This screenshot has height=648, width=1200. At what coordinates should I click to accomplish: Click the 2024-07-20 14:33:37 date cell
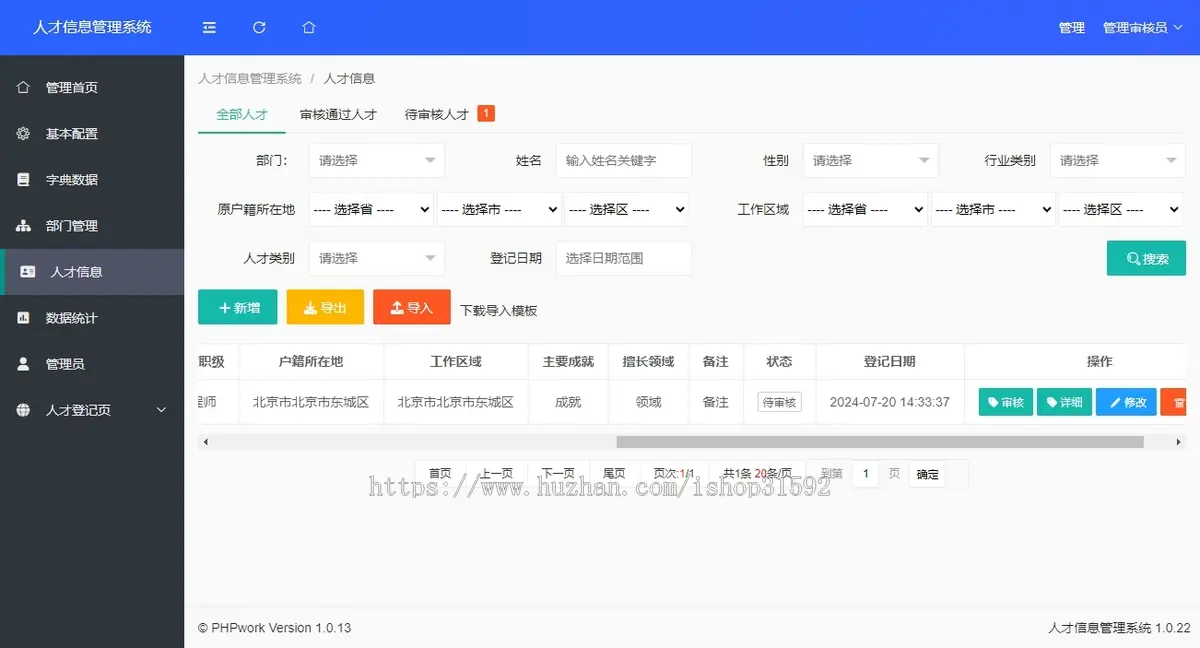pyautogui.click(x=890, y=402)
